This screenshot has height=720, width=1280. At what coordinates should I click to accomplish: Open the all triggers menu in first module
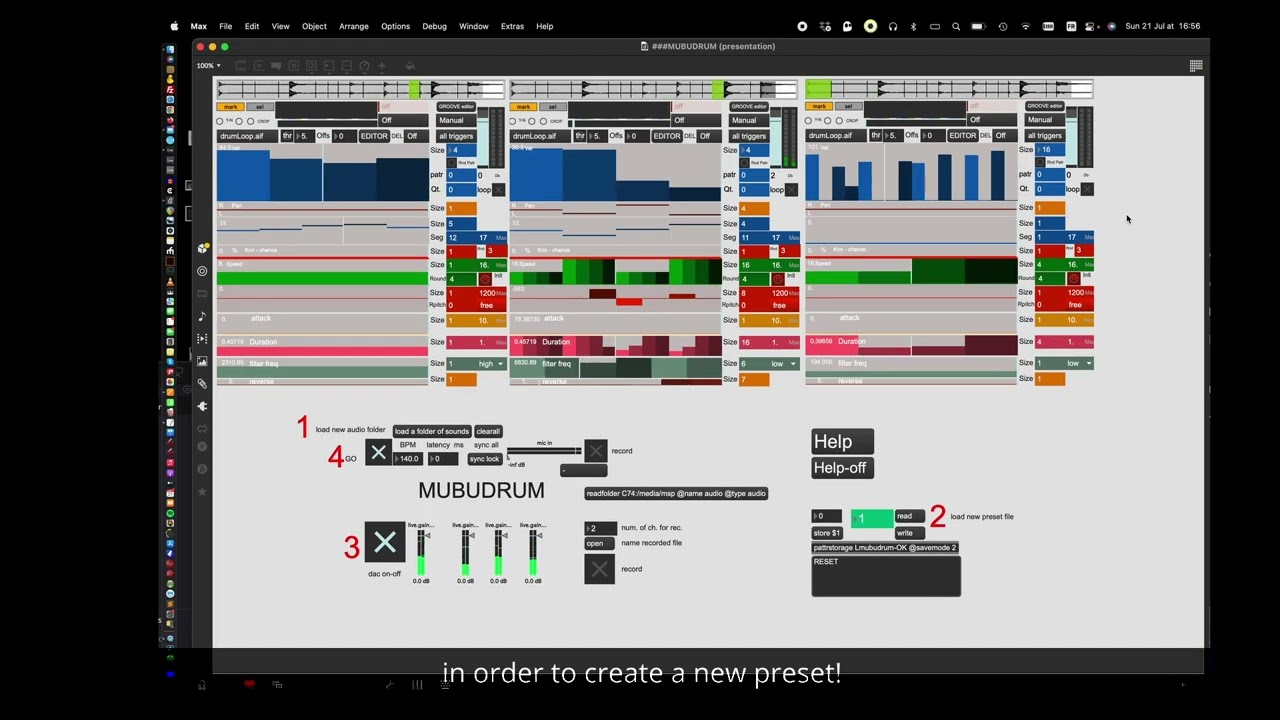[x=456, y=136]
